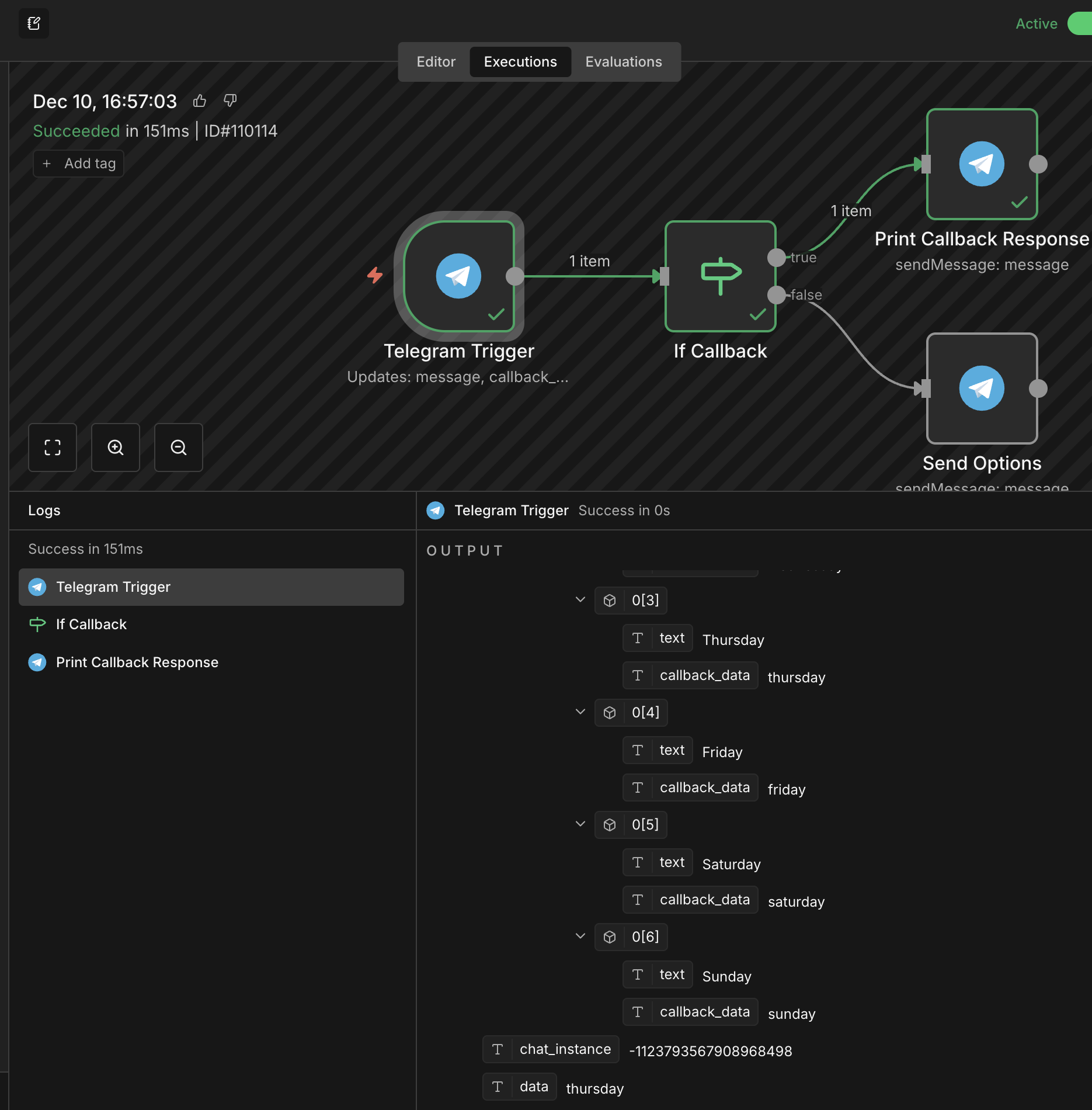Collapse the 0[6] output item
Image resolution: width=1092 pixels, height=1110 pixels.
[x=580, y=936]
